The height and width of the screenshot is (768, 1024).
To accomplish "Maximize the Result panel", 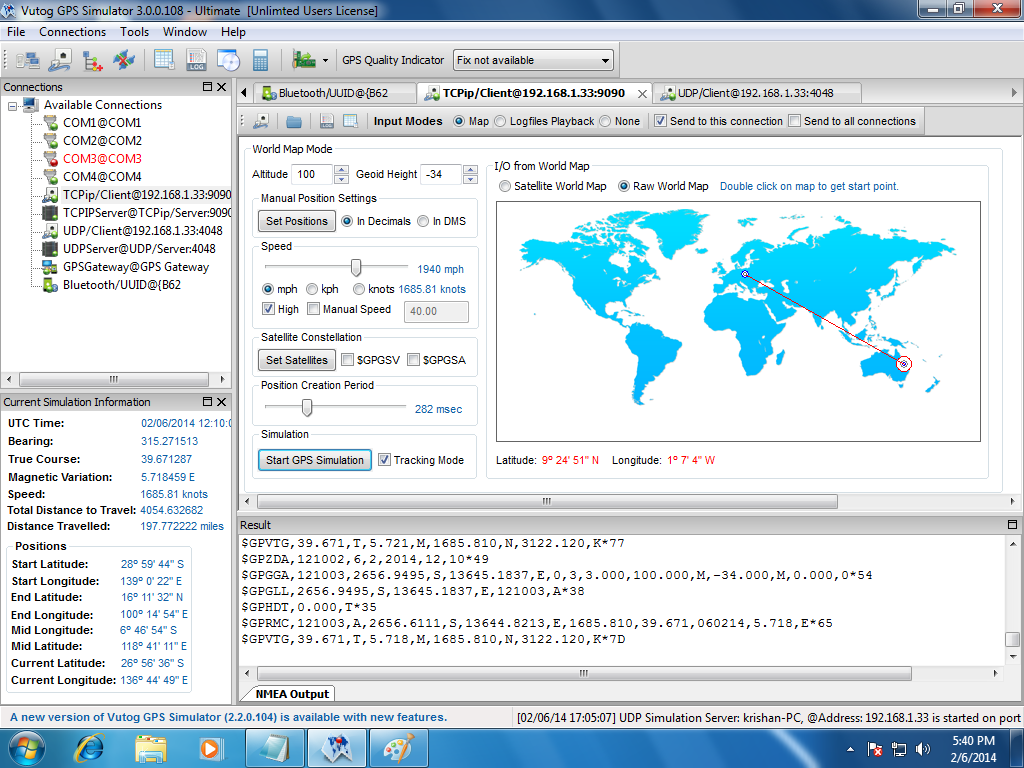I will click(x=1012, y=524).
